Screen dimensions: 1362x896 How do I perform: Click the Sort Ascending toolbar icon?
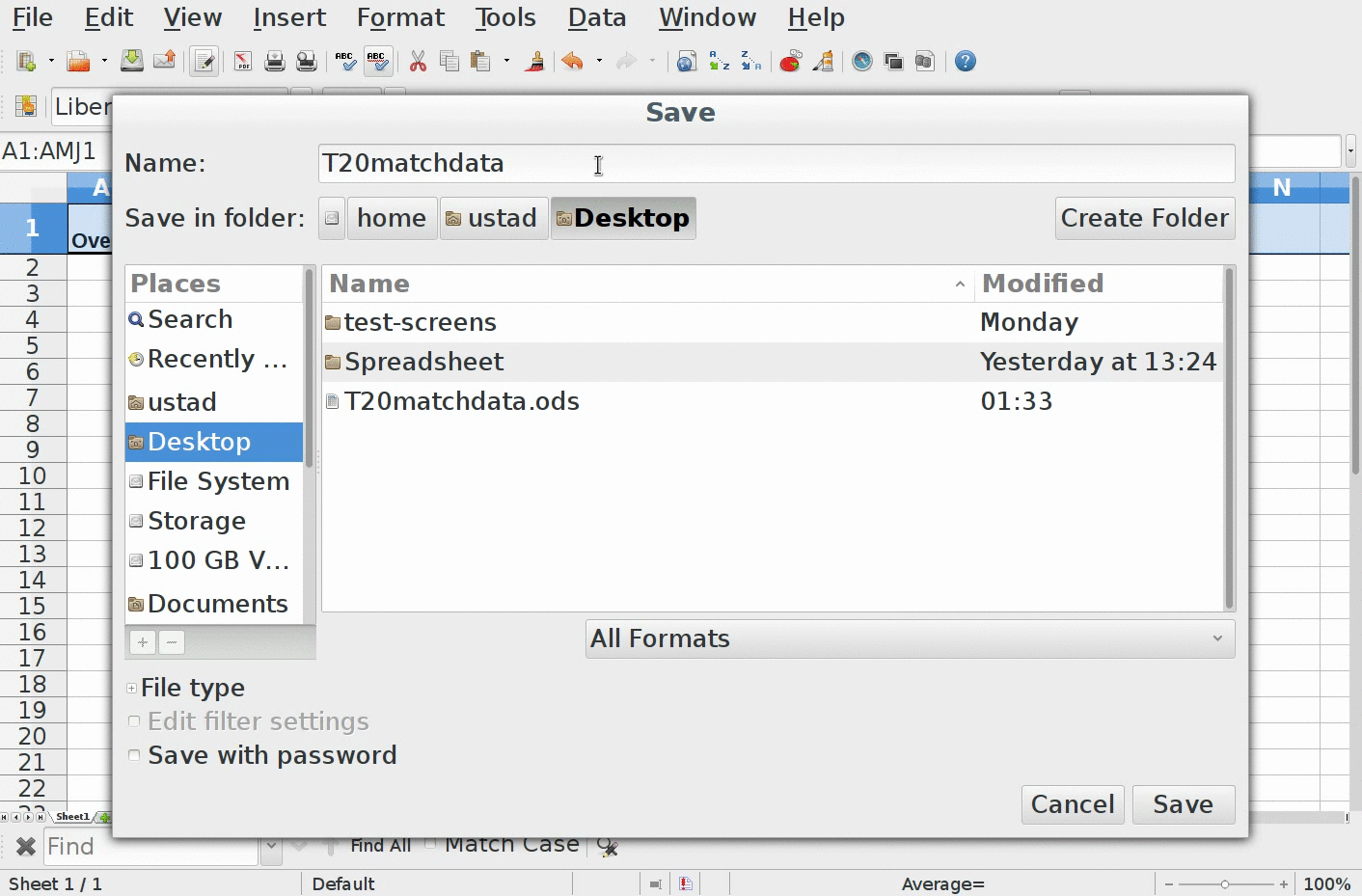tap(719, 62)
